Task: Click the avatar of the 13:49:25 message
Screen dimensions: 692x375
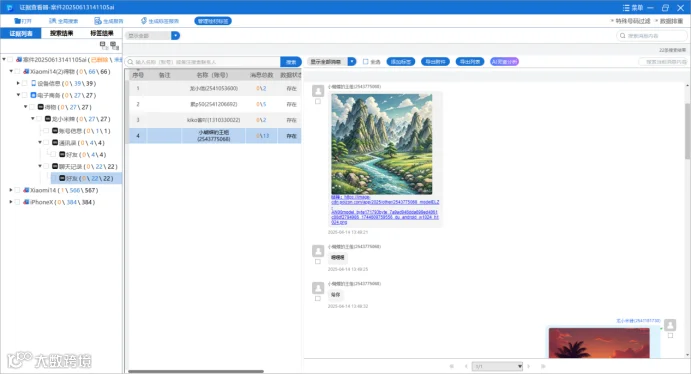Action: pos(318,251)
